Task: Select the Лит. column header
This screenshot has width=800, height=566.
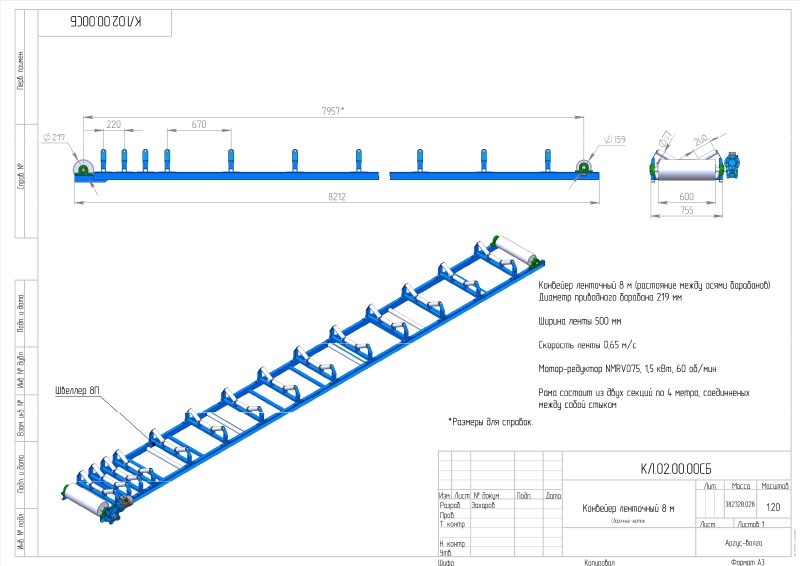Action: [710, 486]
